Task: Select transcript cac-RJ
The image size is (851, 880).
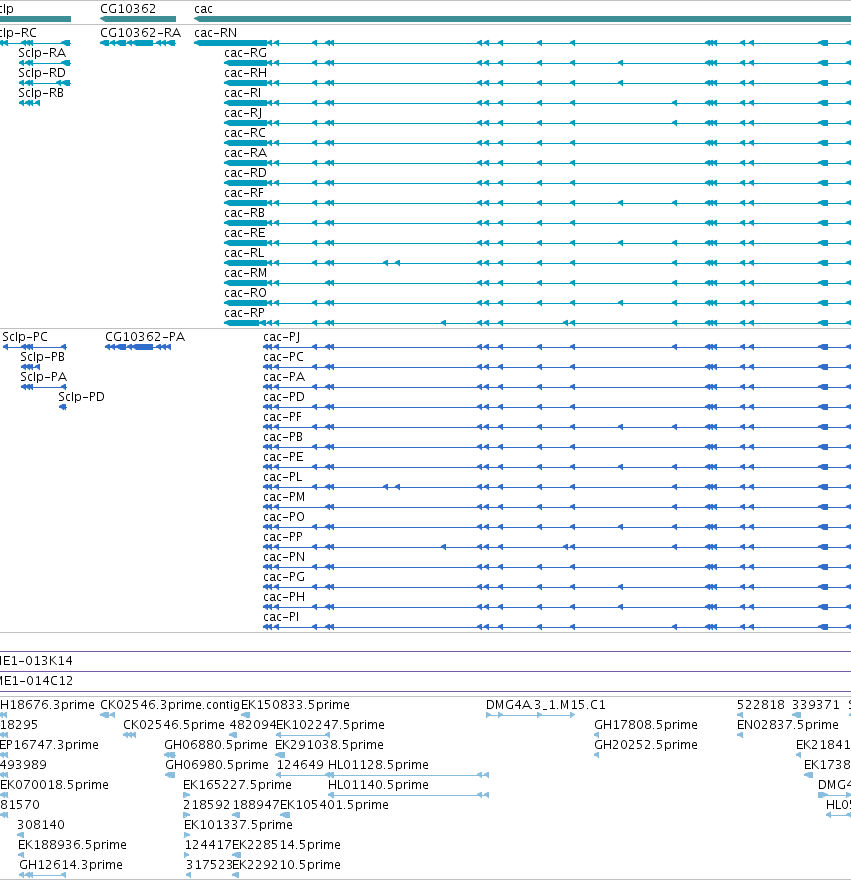Action: [x=243, y=113]
